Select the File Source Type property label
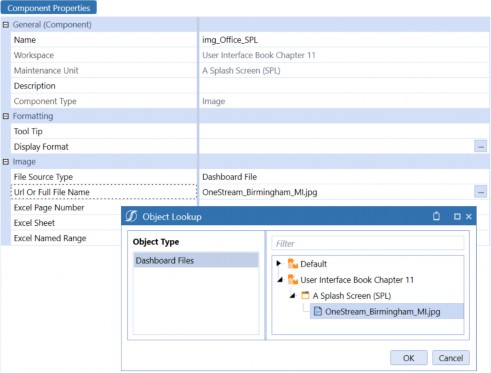Screen dimensions: 491x373 tap(43, 177)
